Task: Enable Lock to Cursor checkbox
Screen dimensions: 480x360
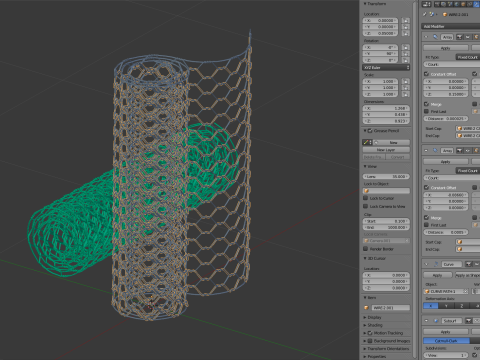Action: point(366,198)
